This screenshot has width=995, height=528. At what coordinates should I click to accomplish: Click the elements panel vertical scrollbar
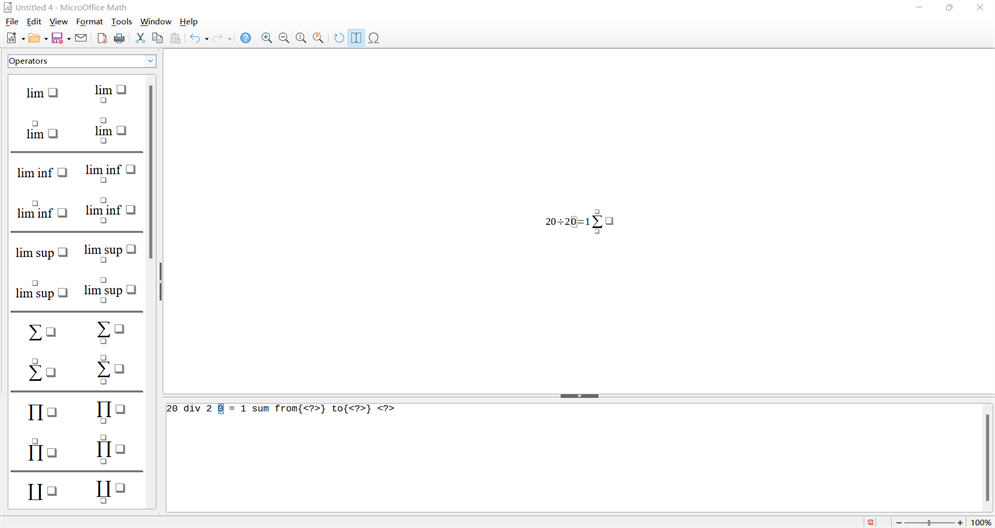(151, 170)
